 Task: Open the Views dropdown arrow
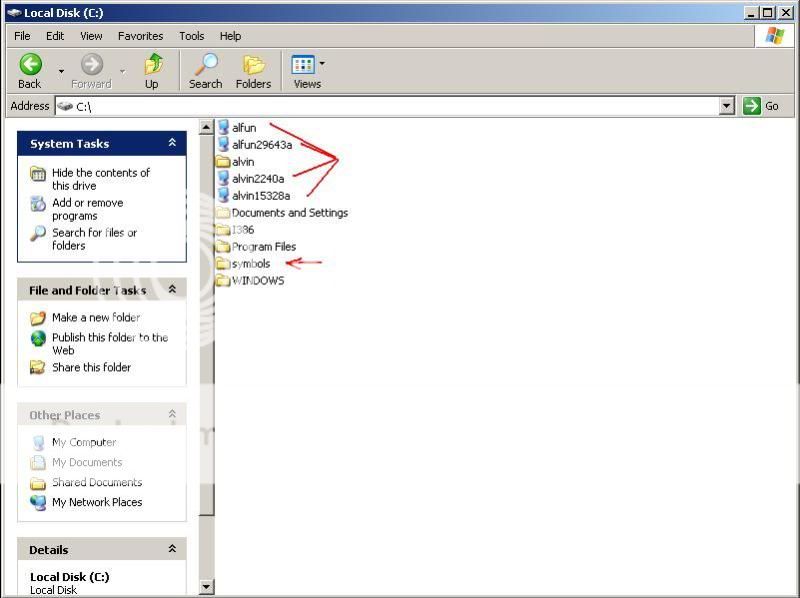[x=322, y=64]
